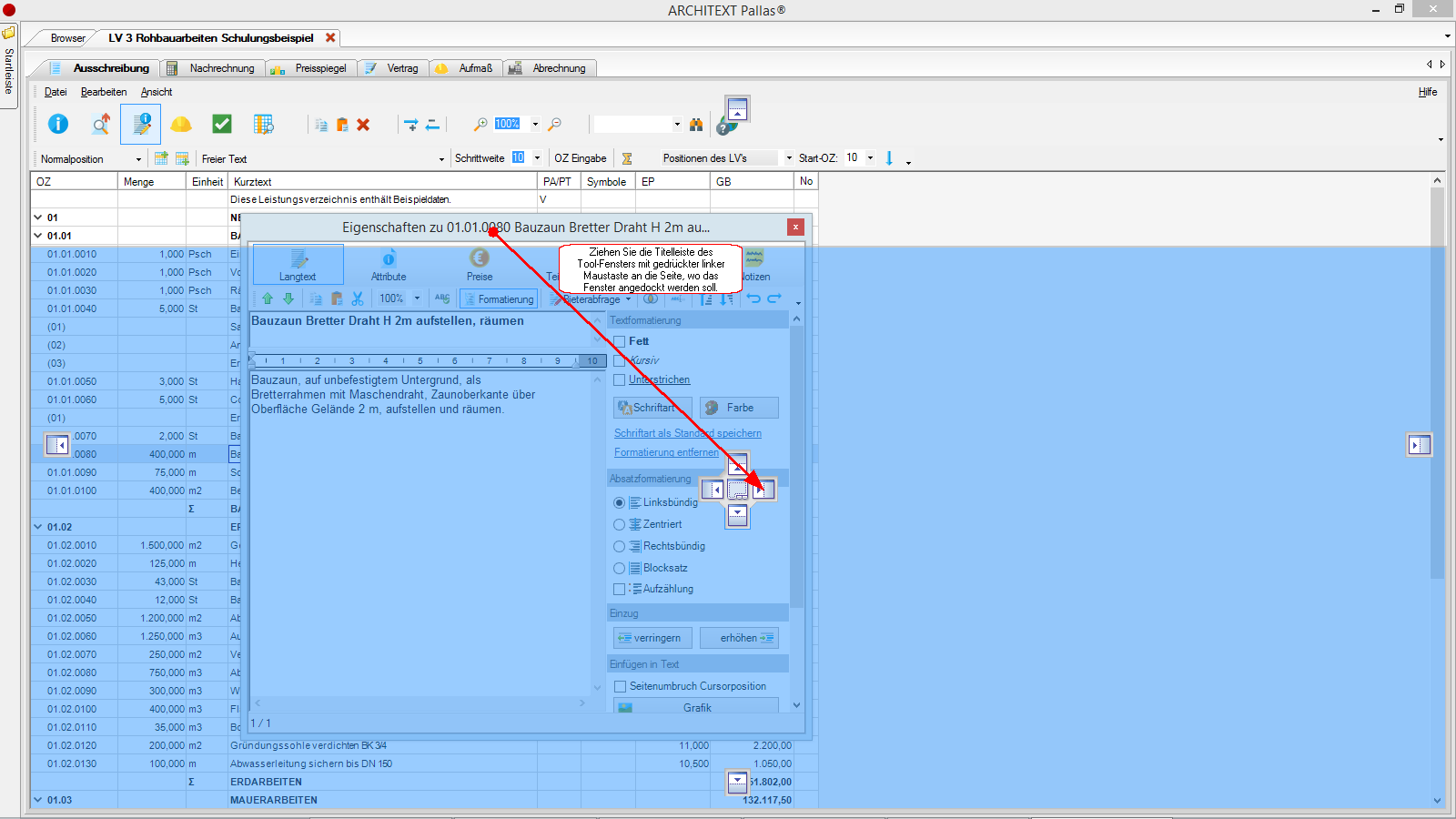Image resolution: width=1456 pixels, height=819 pixels.
Task: Click the Langtext text editing area
Action: (x=420, y=533)
